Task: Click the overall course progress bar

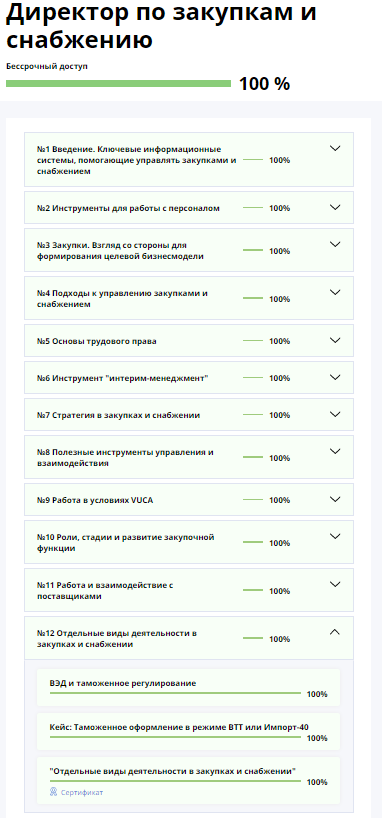Action: [x=118, y=83]
